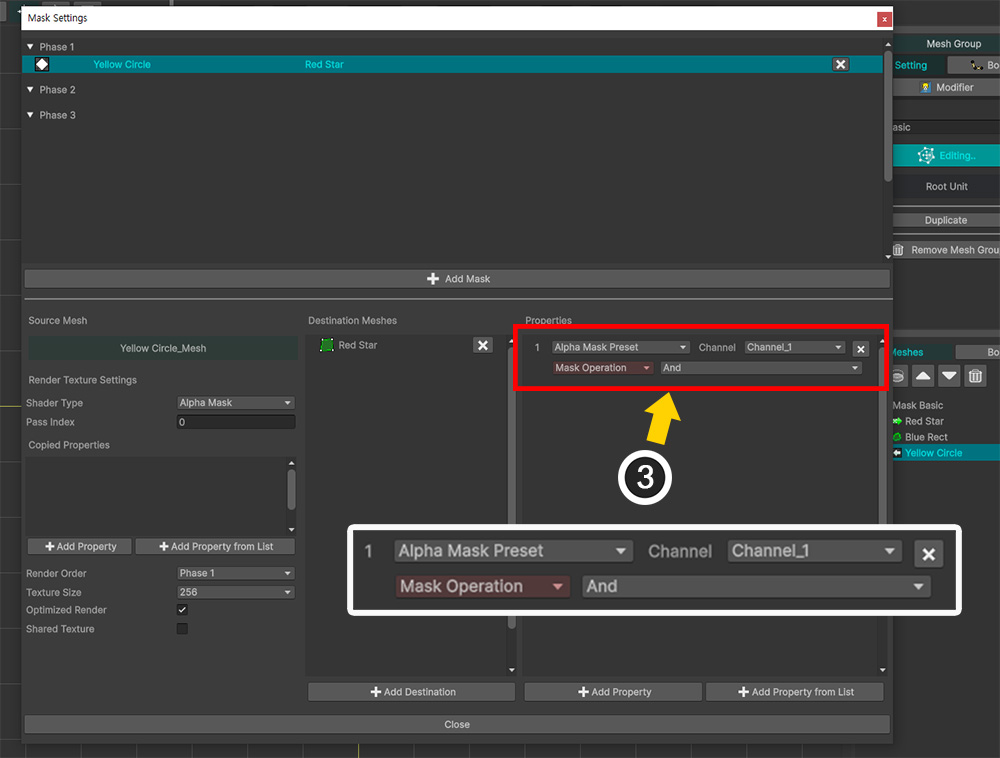The width and height of the screenshot is (1000, 758).
Task: Click the trash icon in Meshes panel
Action: [975, 376]
